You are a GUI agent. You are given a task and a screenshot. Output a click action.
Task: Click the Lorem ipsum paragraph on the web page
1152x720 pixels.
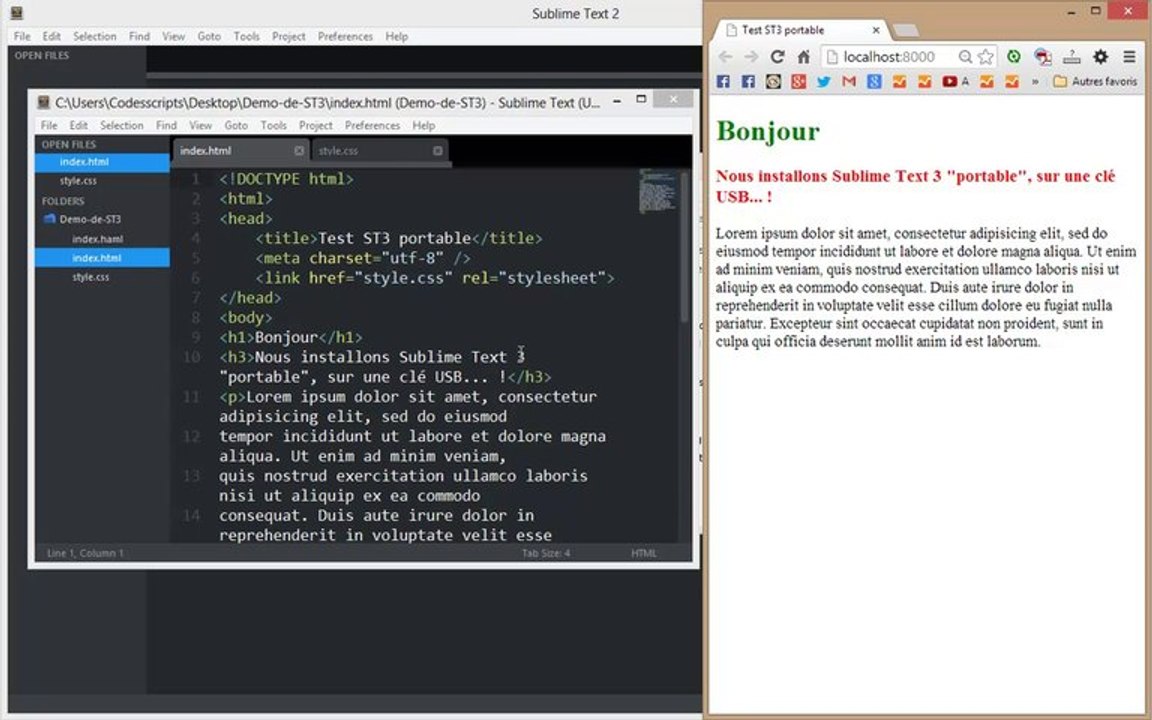point(926,287)
